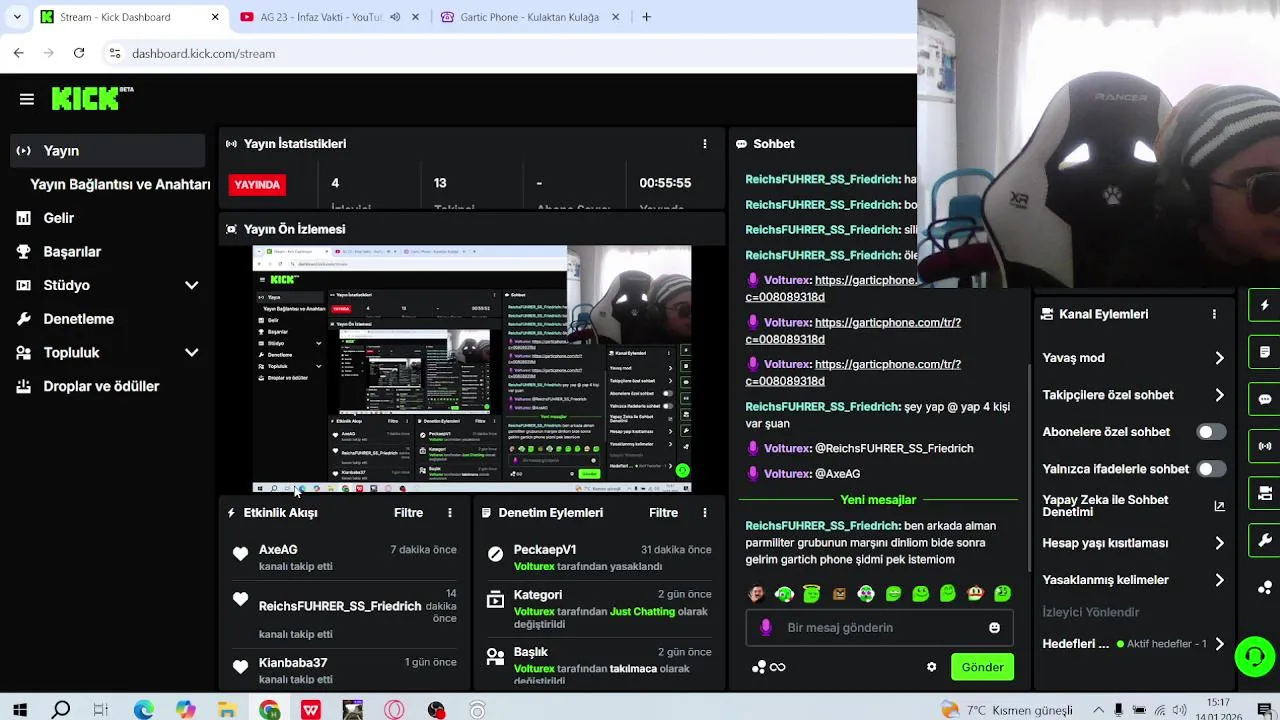Open the green headset support button
The width and height of the screenshot is (1280, 720).
coord(1254,657)
